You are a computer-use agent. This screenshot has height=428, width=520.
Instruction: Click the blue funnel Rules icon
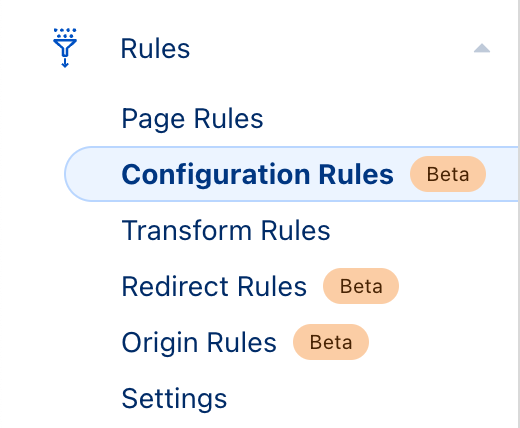tap(65, 48)
